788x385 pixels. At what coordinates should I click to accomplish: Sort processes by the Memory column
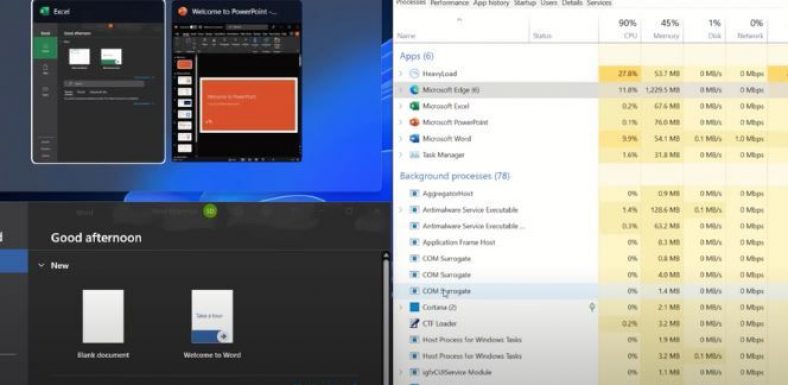[x=662, y=29]
